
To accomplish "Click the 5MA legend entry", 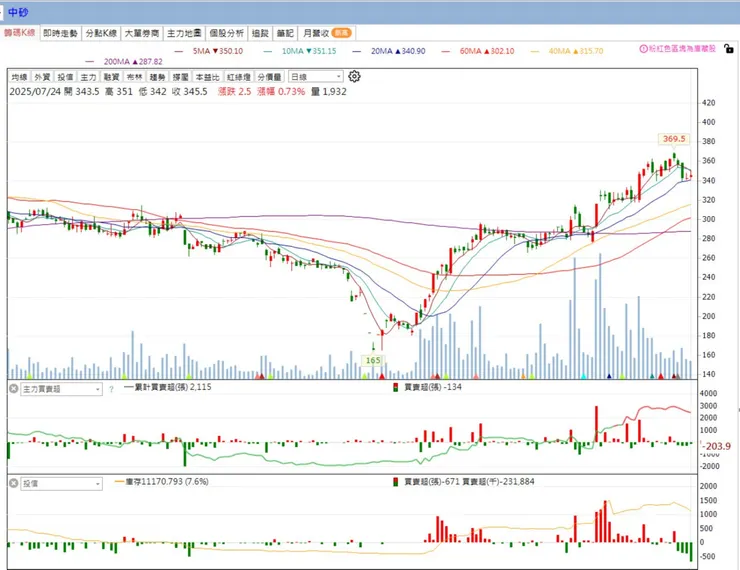I will (209, 51).
